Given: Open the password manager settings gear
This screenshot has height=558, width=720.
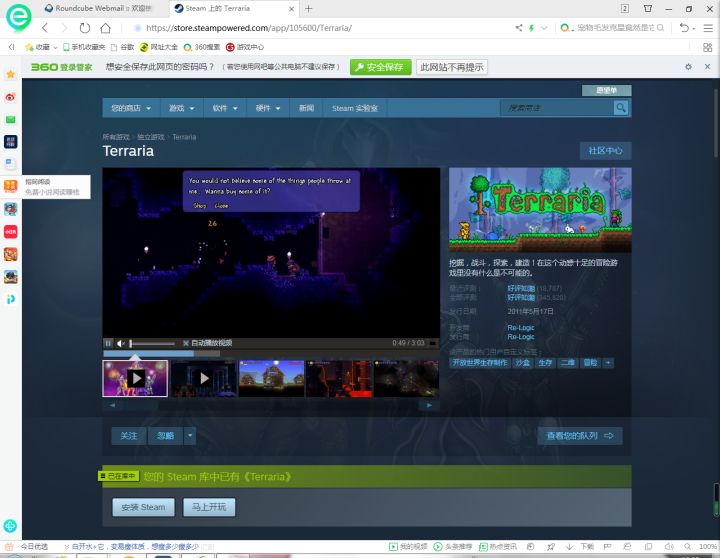Looking at the screenshot, I should pyautogui.click(x=688, y=67).
